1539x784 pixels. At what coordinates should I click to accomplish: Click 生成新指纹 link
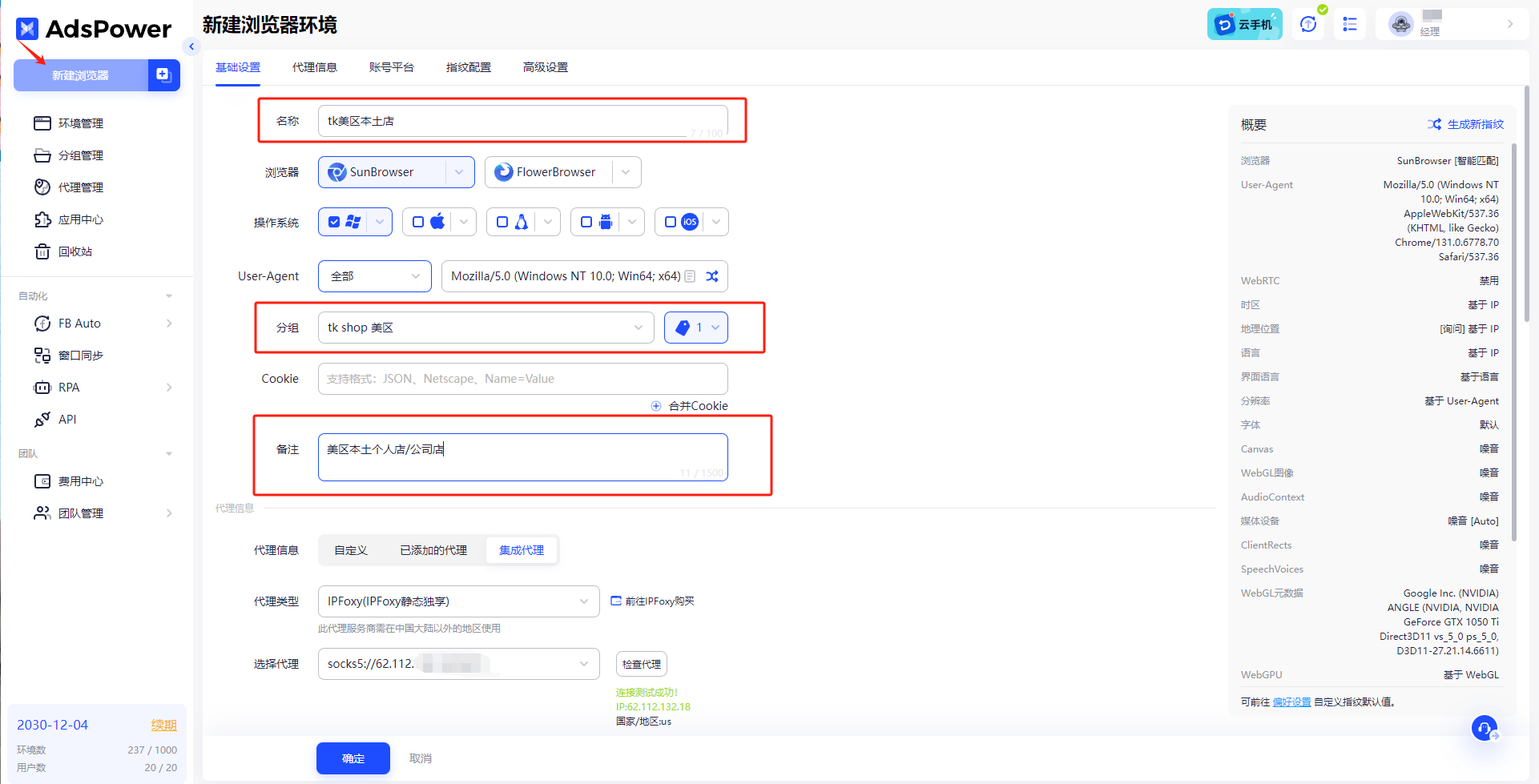(x=1476, y=124)
